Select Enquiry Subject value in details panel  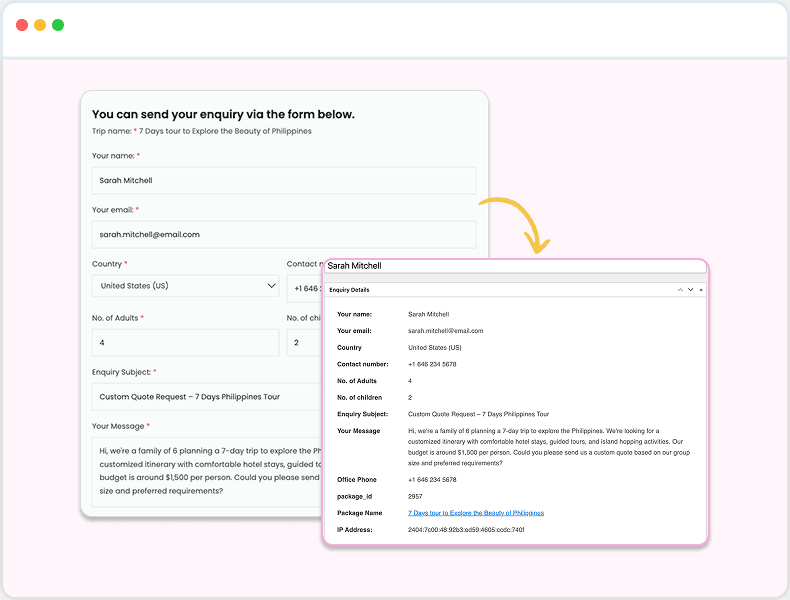tap(478, 414)
